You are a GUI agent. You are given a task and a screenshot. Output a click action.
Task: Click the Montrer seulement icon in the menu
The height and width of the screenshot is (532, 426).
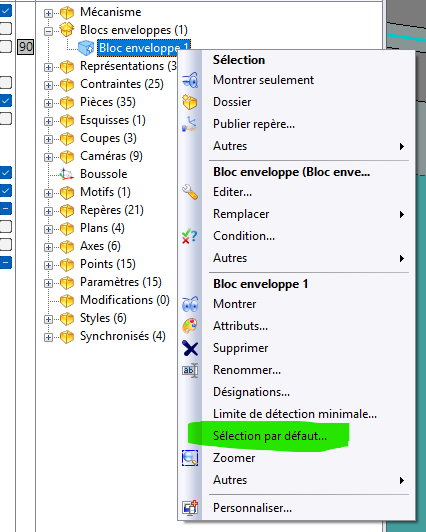pos(190,80)
